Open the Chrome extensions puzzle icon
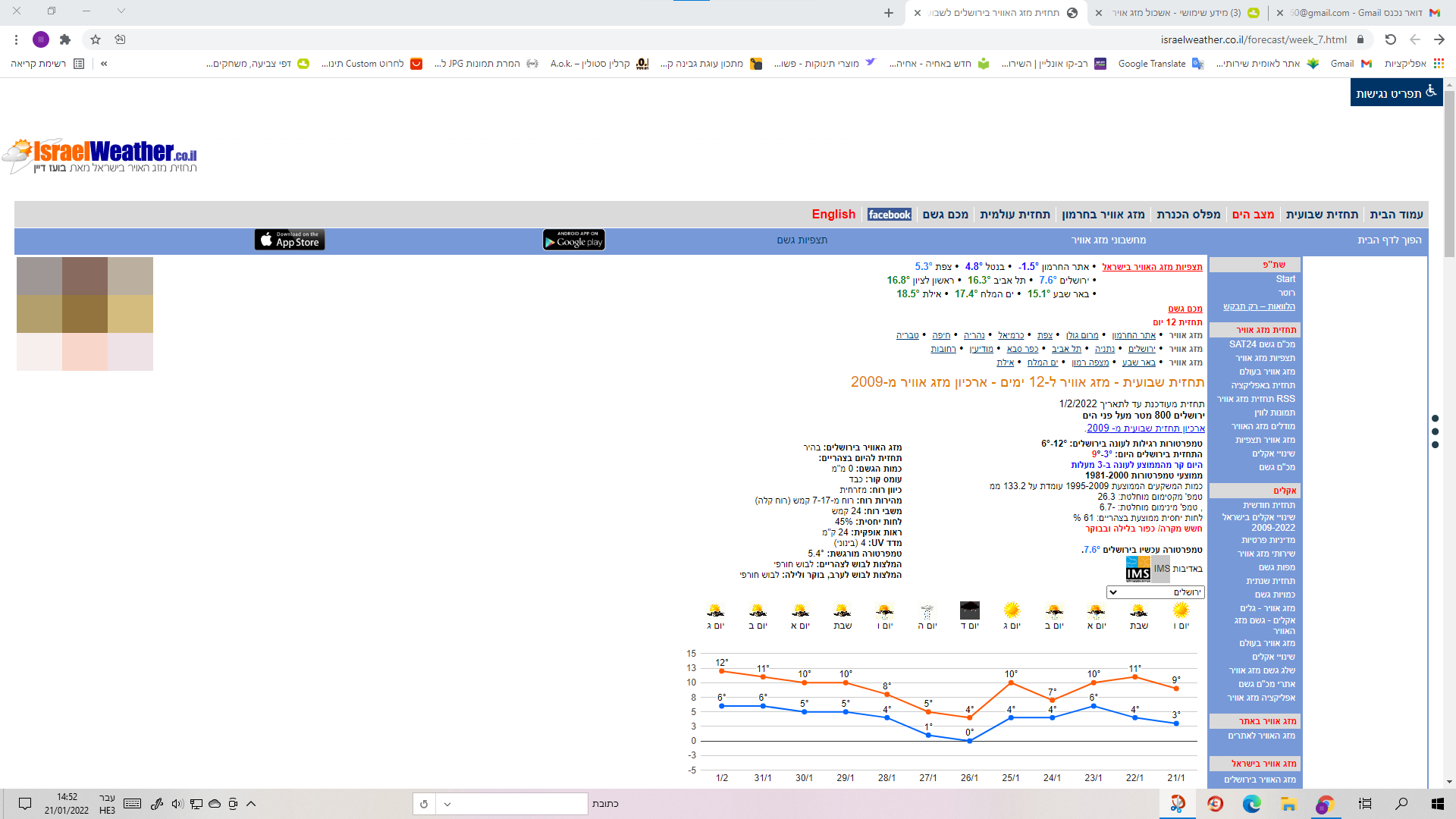 [65, 39]
